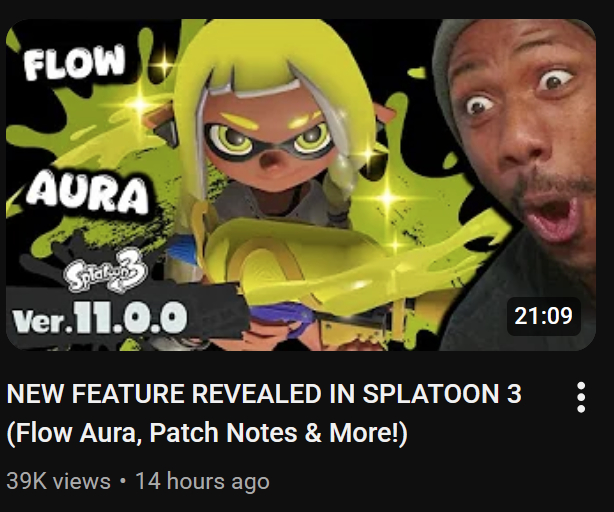Click the '14 hours ago' upload time
Screen dimensions: 614x512
pos(202,481)
